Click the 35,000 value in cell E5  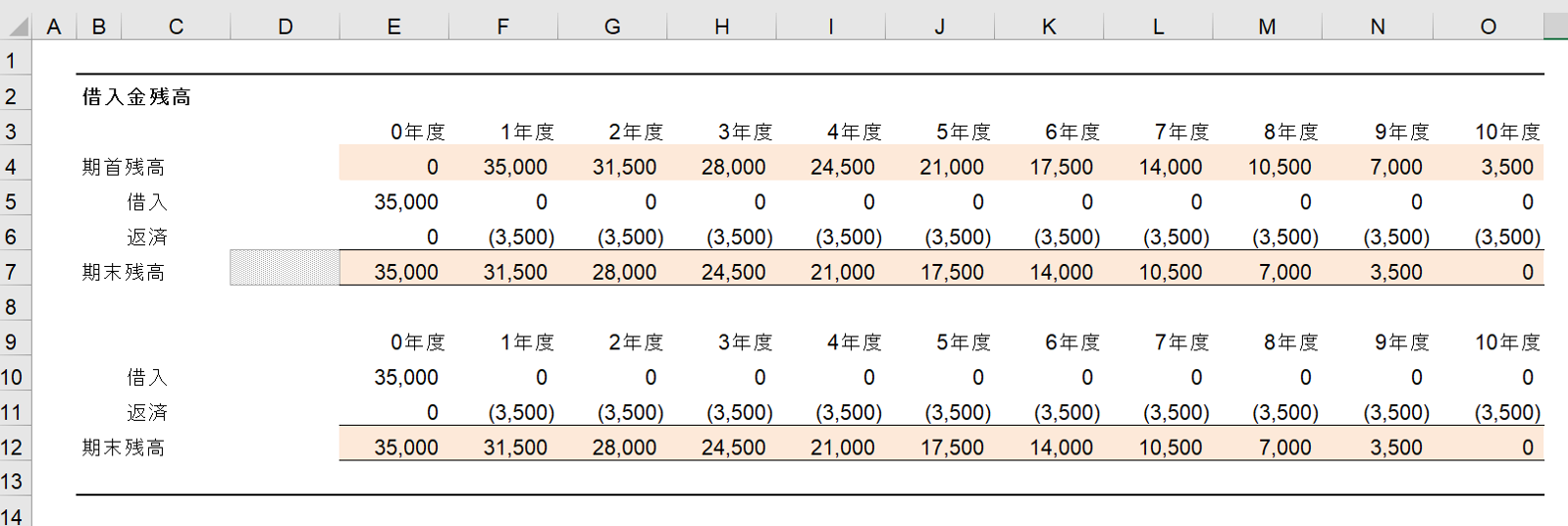[406, 202]
